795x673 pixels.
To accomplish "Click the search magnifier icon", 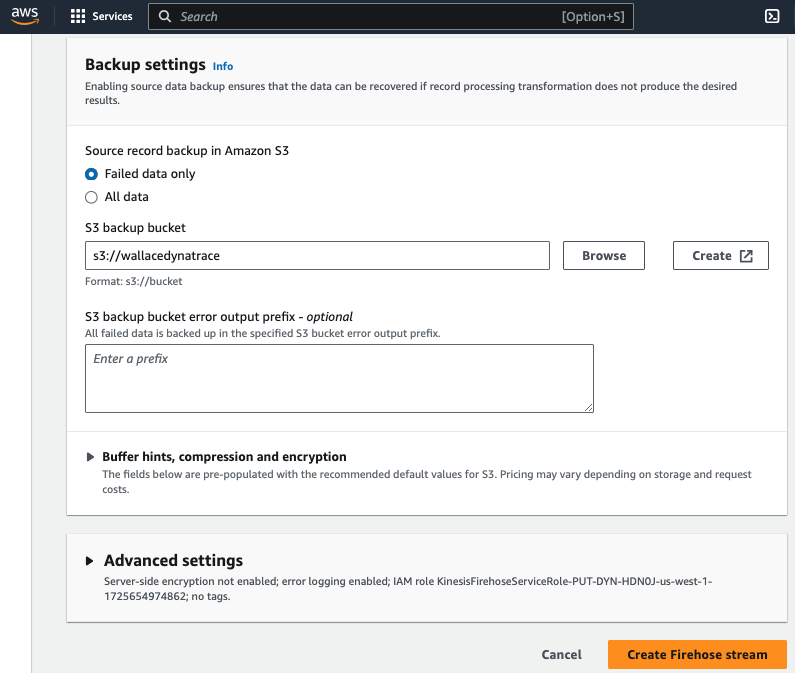I will (x=165, y=16).
